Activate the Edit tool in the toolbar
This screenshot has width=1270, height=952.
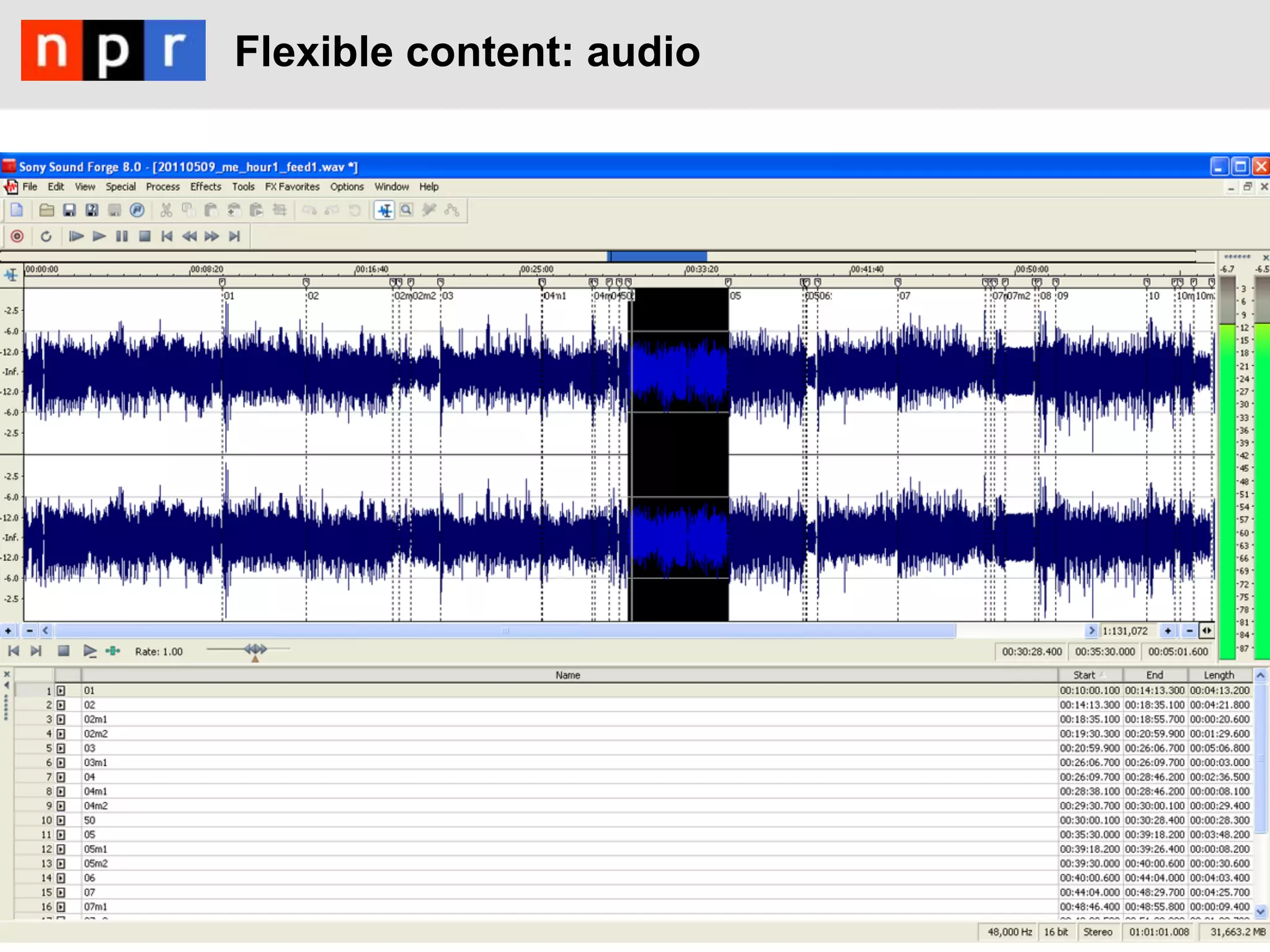pos(384,210)
